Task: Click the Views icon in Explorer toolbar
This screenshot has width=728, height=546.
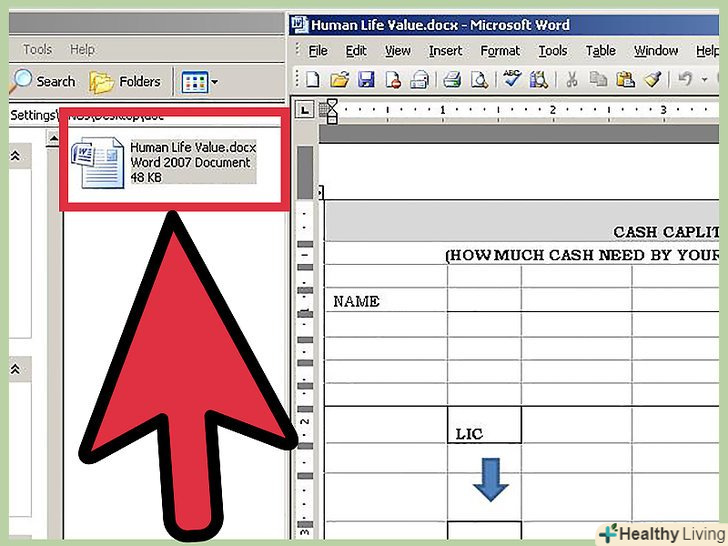Action: (x=195, y=83)
